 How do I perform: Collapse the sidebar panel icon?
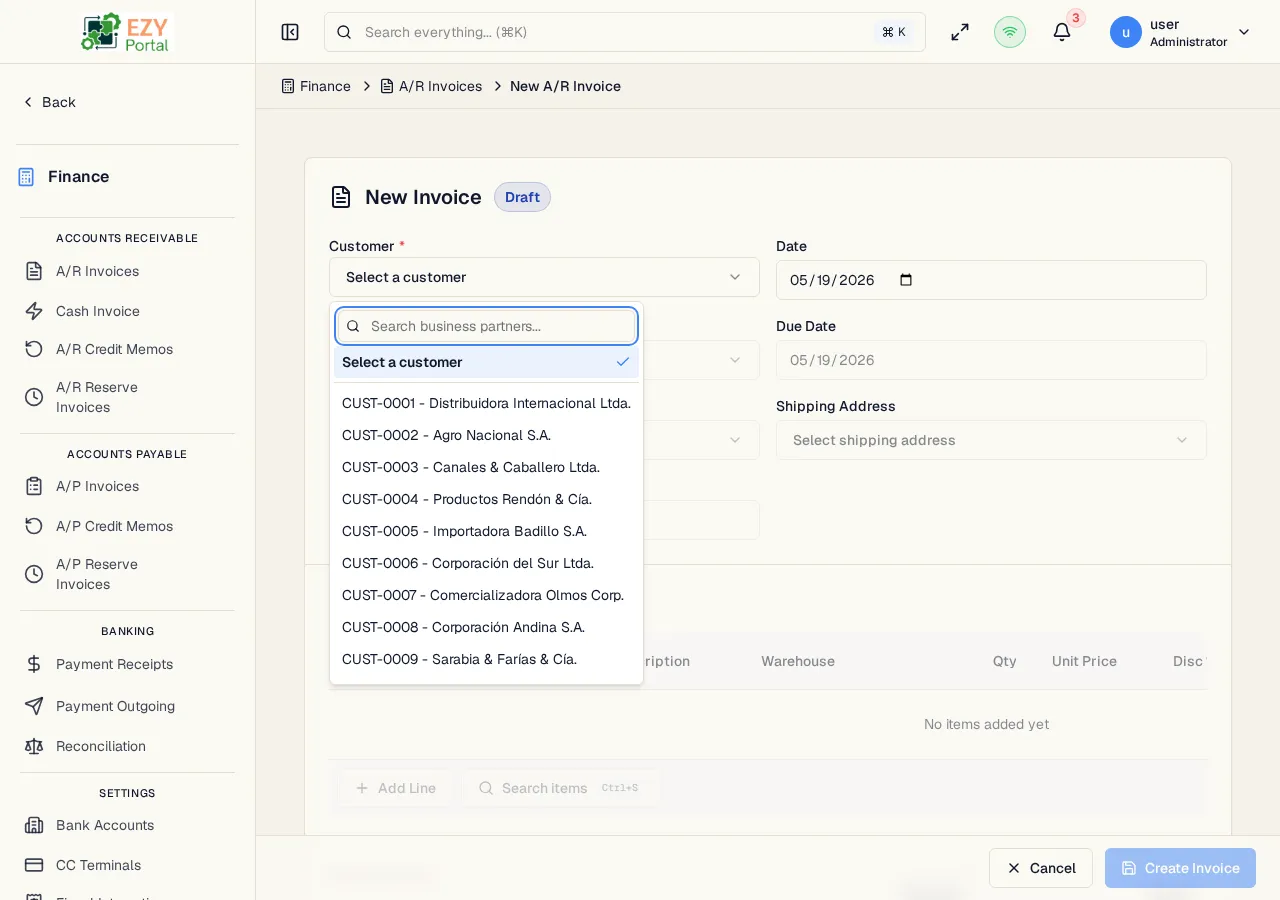coord(290,32)
